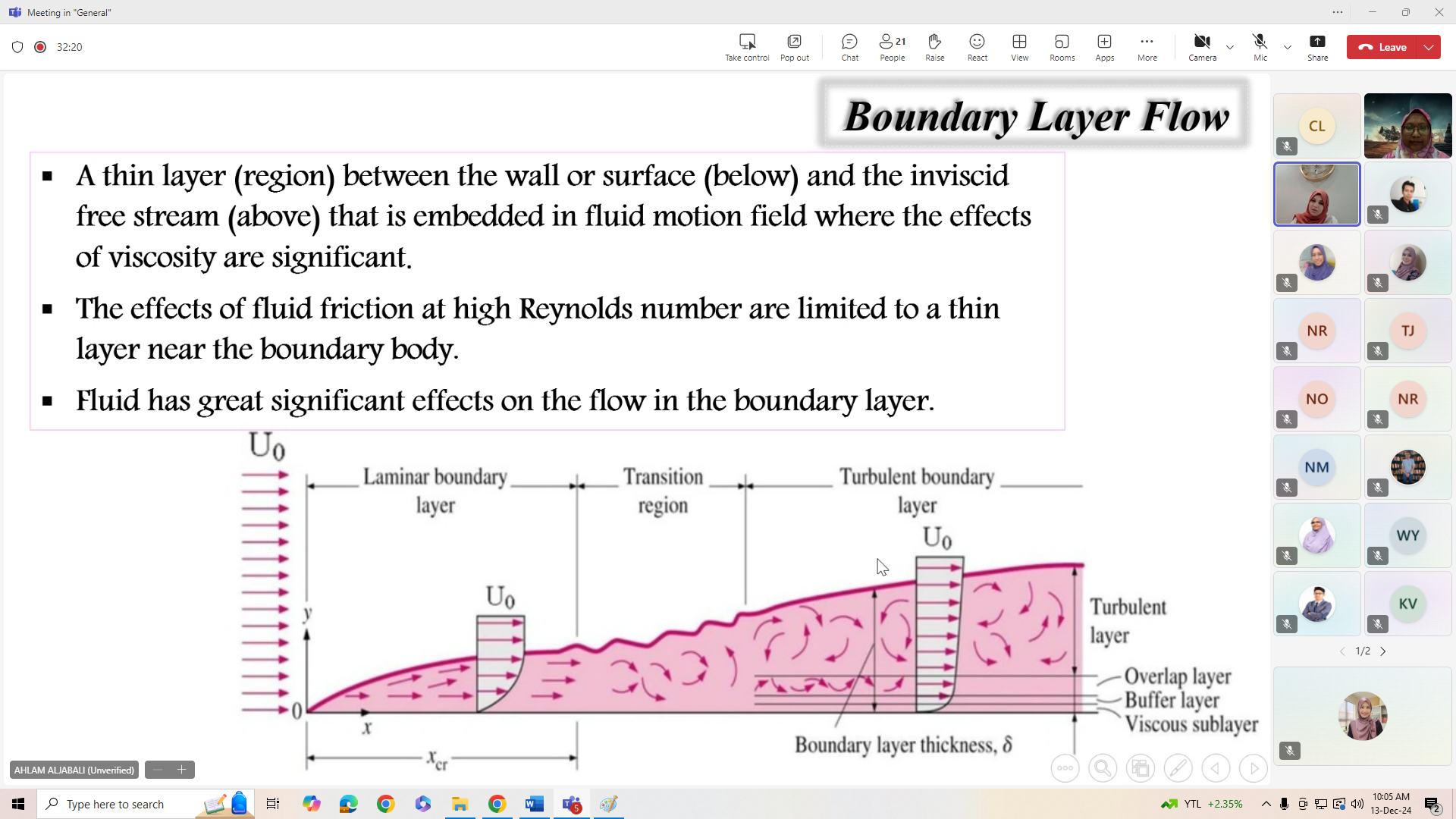Advance to next slide arrow
The image size is (1456, 819).
click(x=1254, y=768)
